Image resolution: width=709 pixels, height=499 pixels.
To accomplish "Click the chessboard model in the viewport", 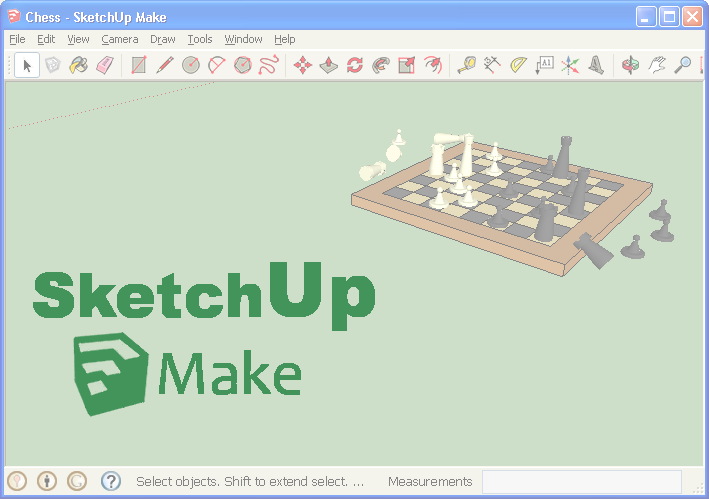I will (x=500, y=200).
